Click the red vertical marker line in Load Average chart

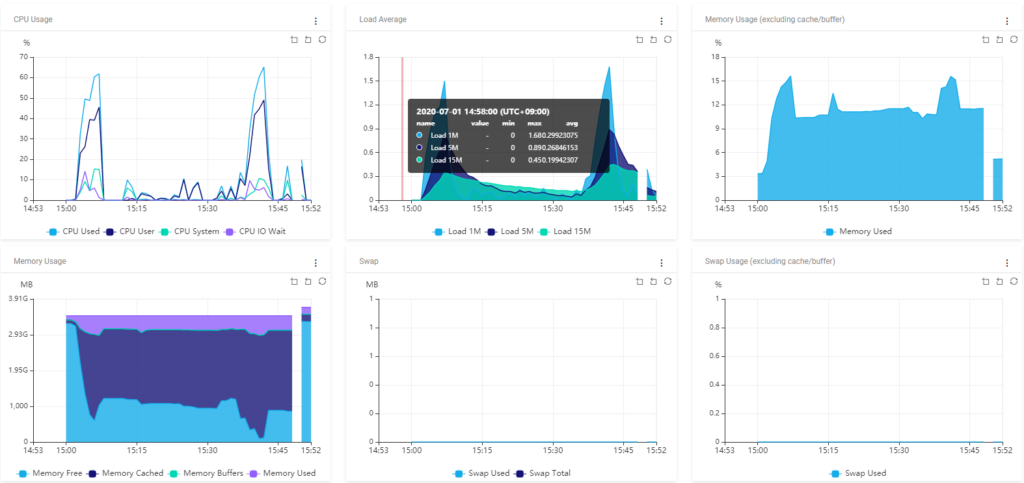pos(402,130)
